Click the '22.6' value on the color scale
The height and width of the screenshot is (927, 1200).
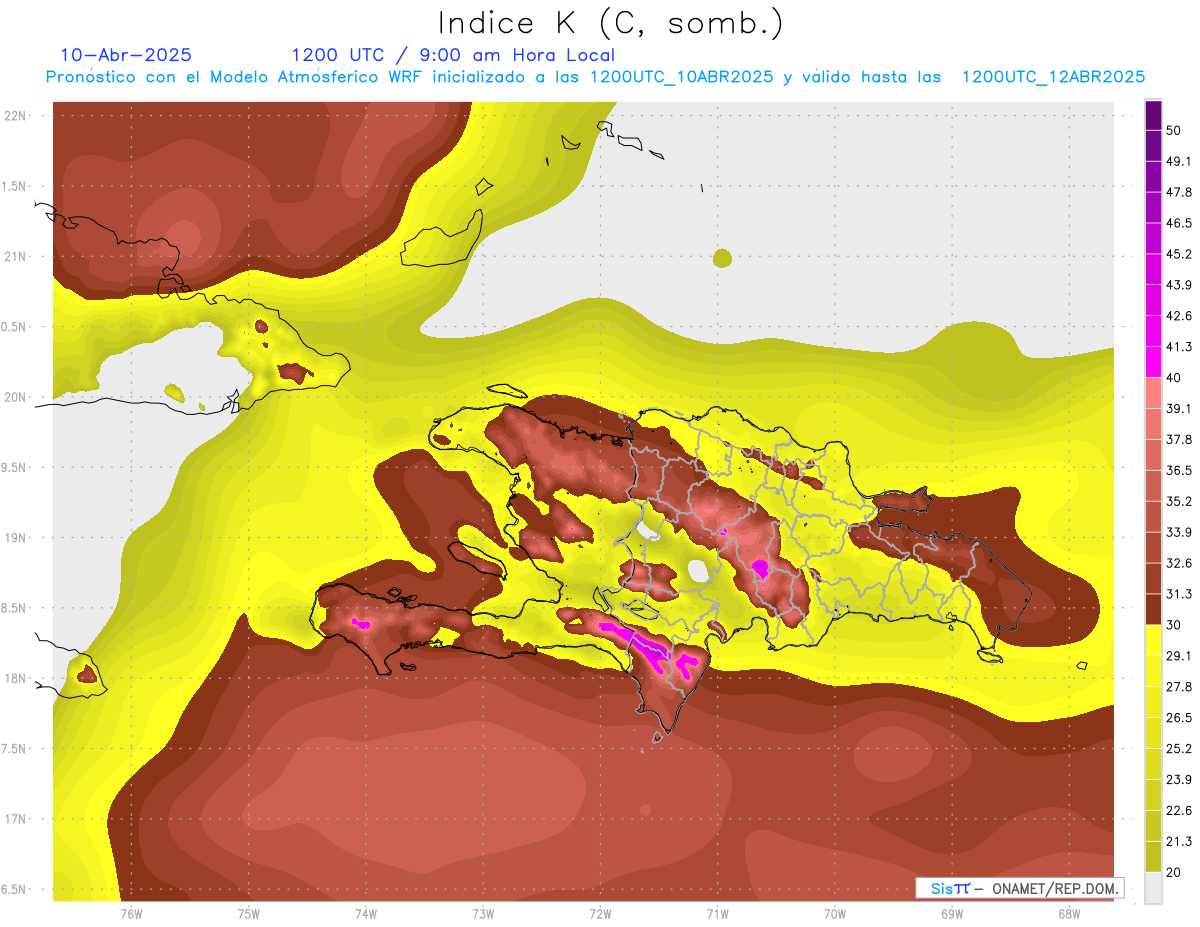click(x=1179, y=810)
